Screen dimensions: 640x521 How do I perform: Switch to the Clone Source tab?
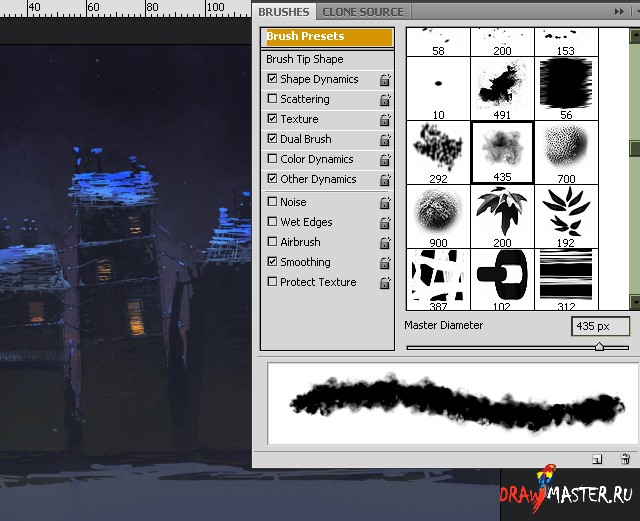(x=363, y=12)
